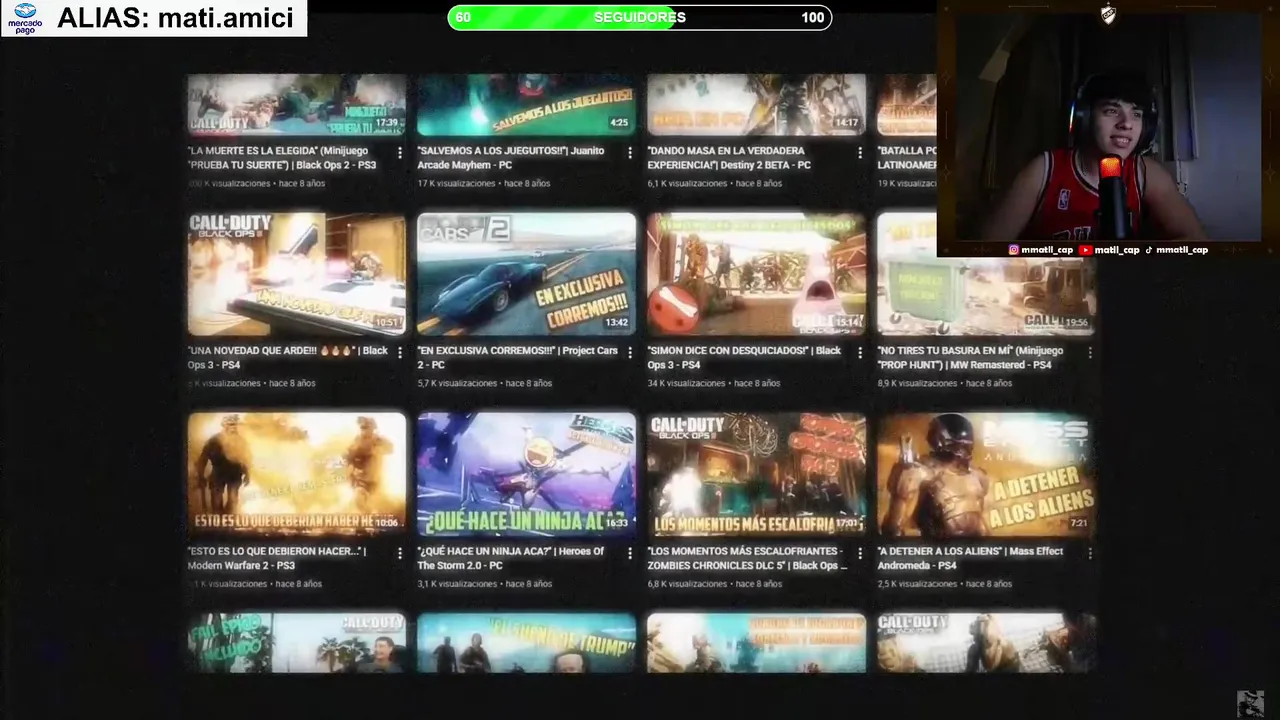Viewport: 1280px width, 720px height.
Task: Open the "SIMON DICE" video thumbnail
Action: pos(757,274)
